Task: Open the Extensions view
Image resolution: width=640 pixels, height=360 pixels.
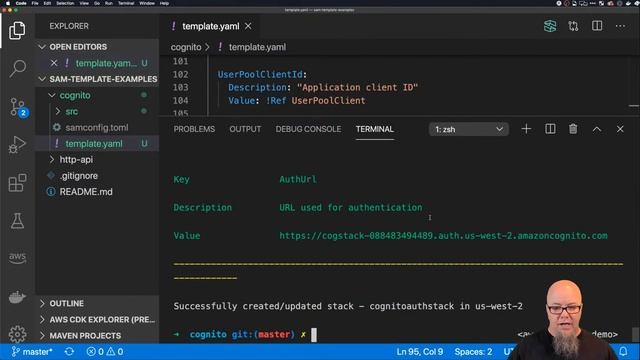Action: click(17, 182)
